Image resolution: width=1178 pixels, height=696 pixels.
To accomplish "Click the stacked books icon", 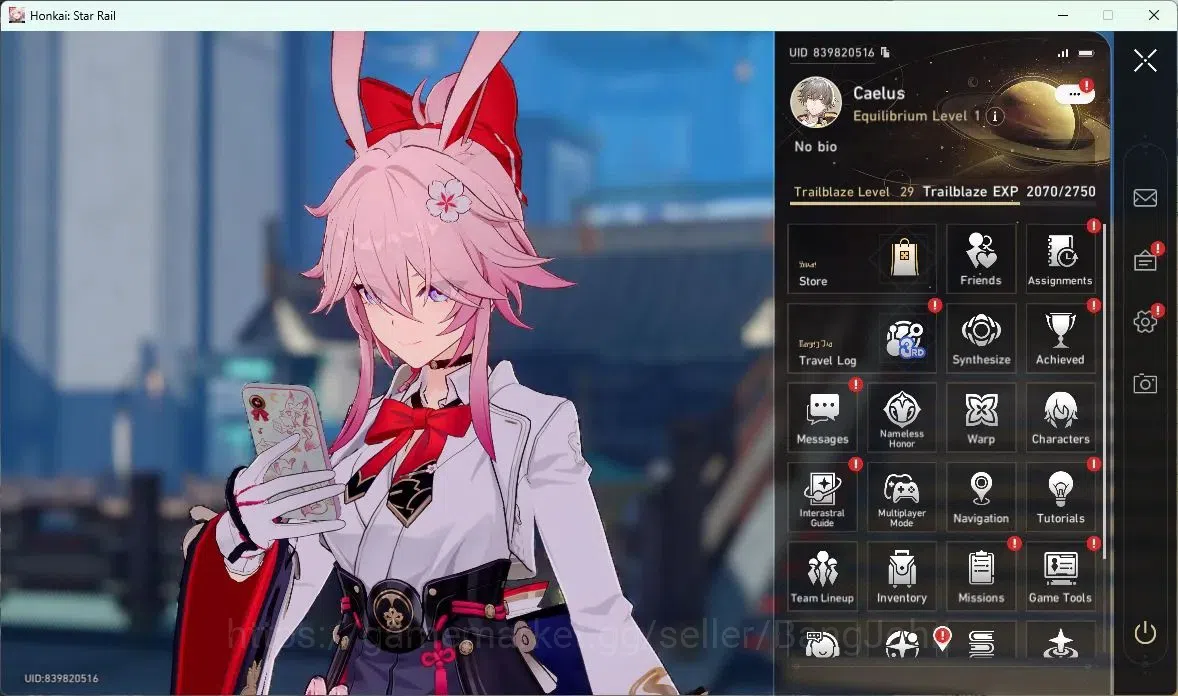I will click(x=981, y=644).
